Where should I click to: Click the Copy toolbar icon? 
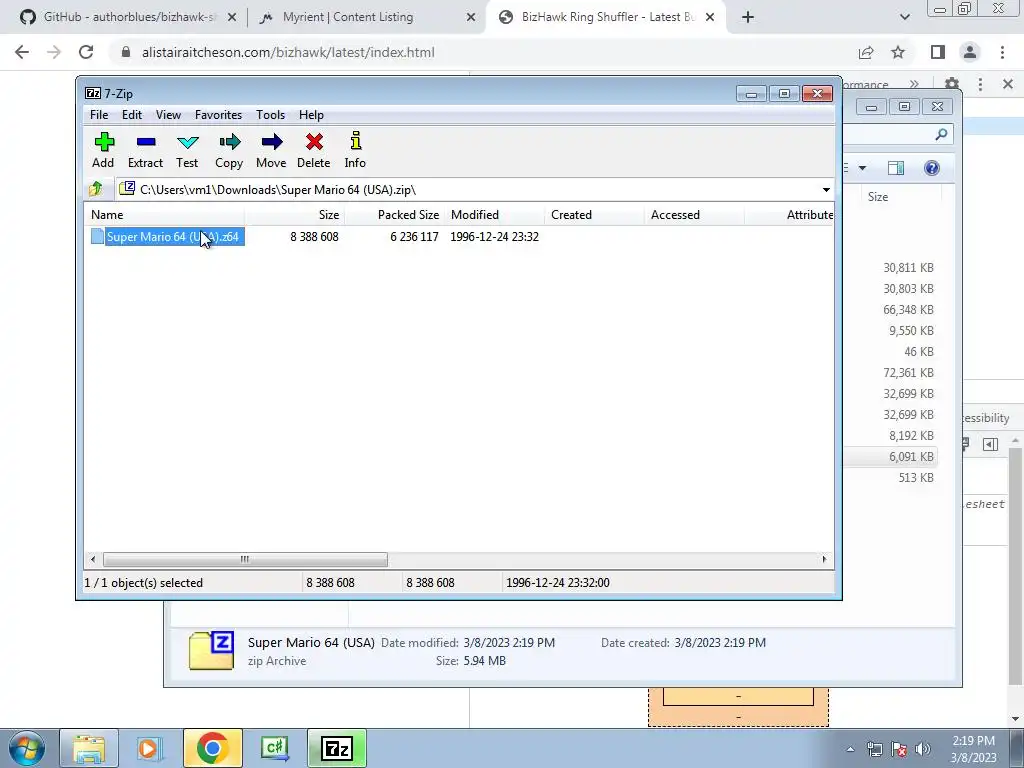click(x=229, y=150)
